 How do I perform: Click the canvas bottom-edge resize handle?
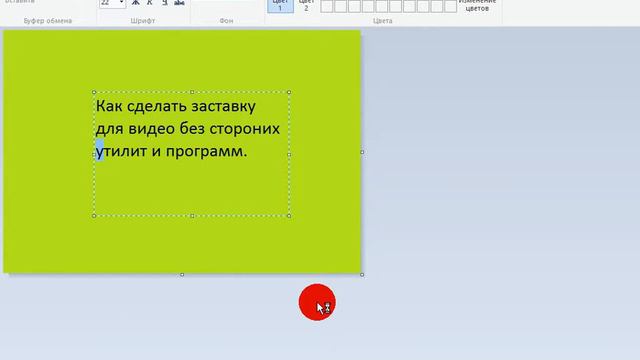tap(182, 275)
